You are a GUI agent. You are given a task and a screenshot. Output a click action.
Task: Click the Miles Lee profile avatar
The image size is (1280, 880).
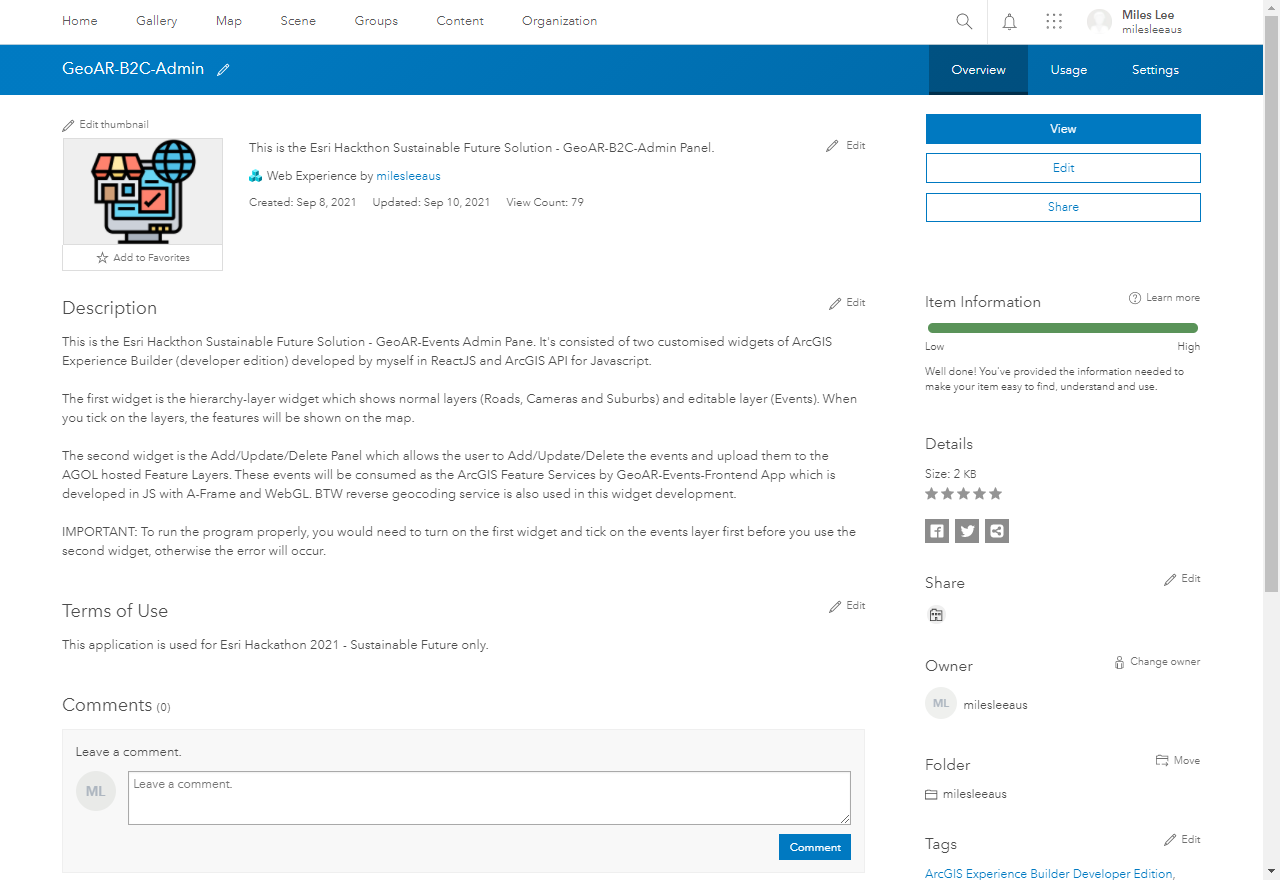[x=1100, y=22]
